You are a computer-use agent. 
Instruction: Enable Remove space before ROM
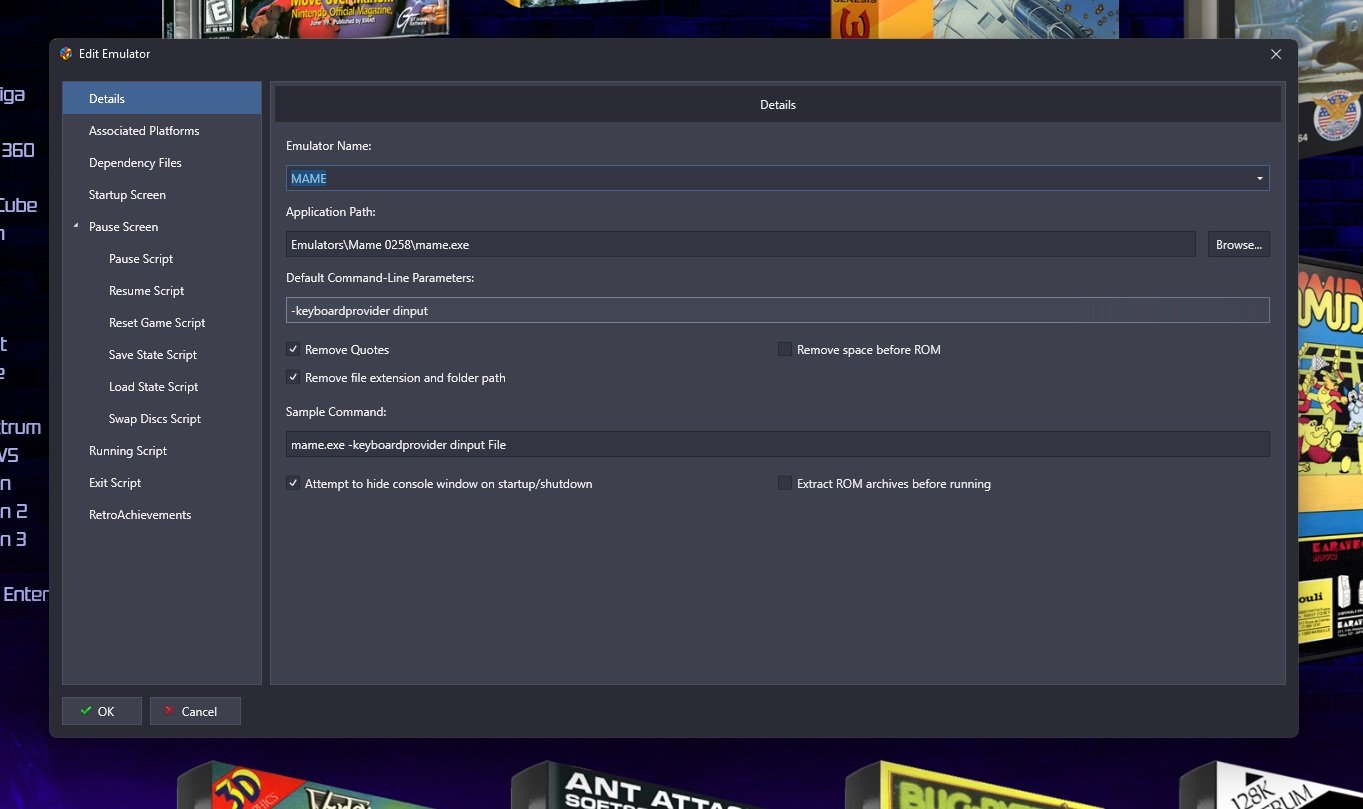[785, 350]
